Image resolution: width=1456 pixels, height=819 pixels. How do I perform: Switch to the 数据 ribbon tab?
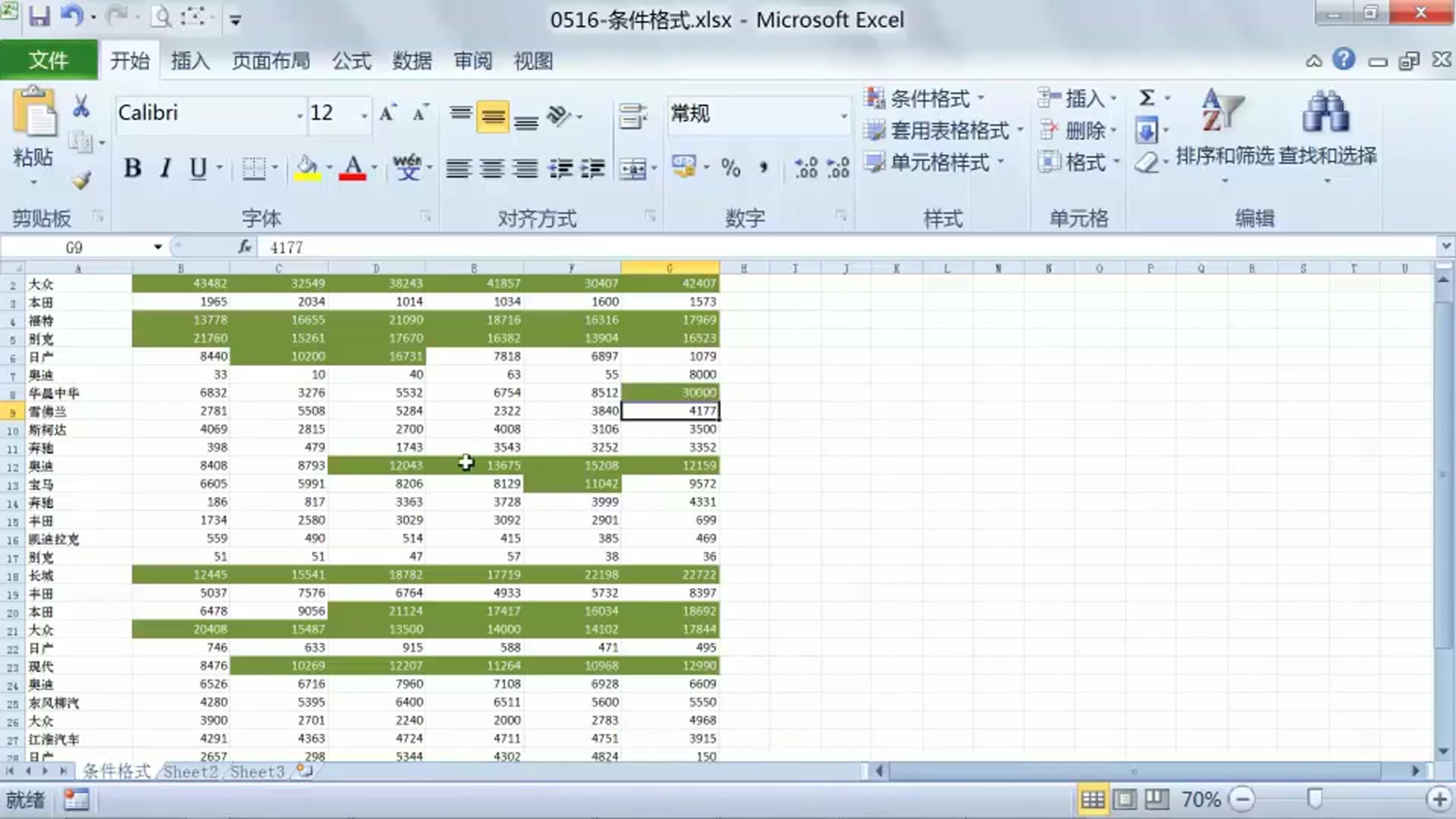point(413,61)
